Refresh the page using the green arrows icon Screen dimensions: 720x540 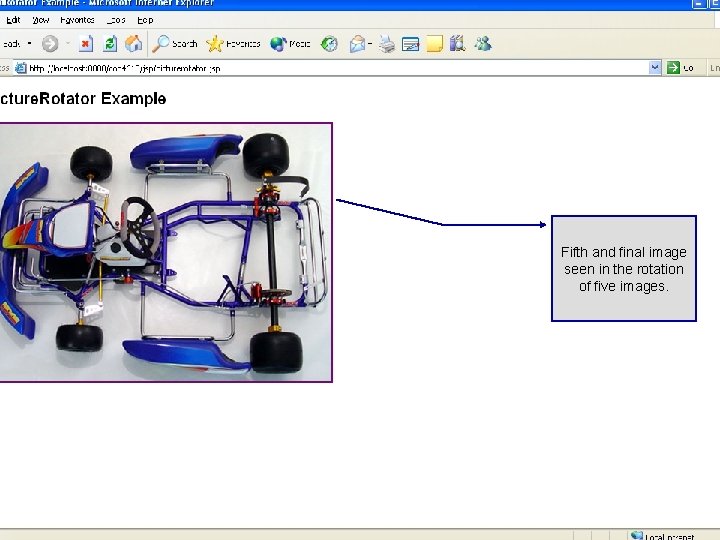click(110, 44)
